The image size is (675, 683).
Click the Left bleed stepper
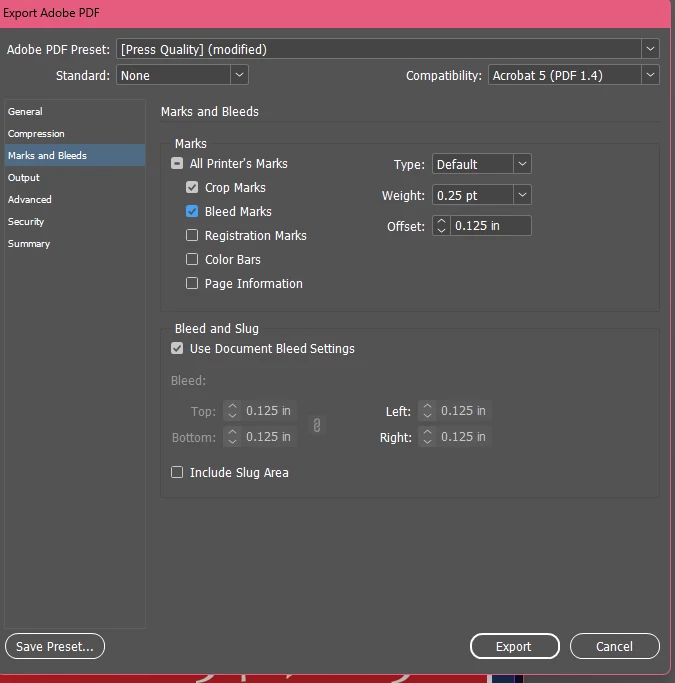click(427, 411)
